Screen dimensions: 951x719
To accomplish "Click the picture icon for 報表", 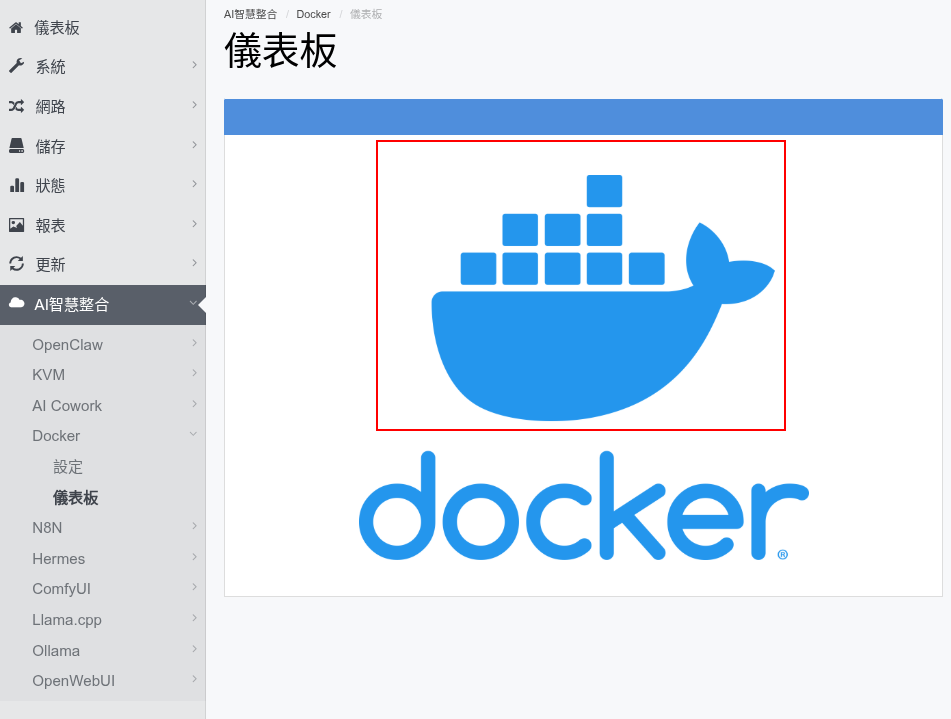I will point(16,225).
